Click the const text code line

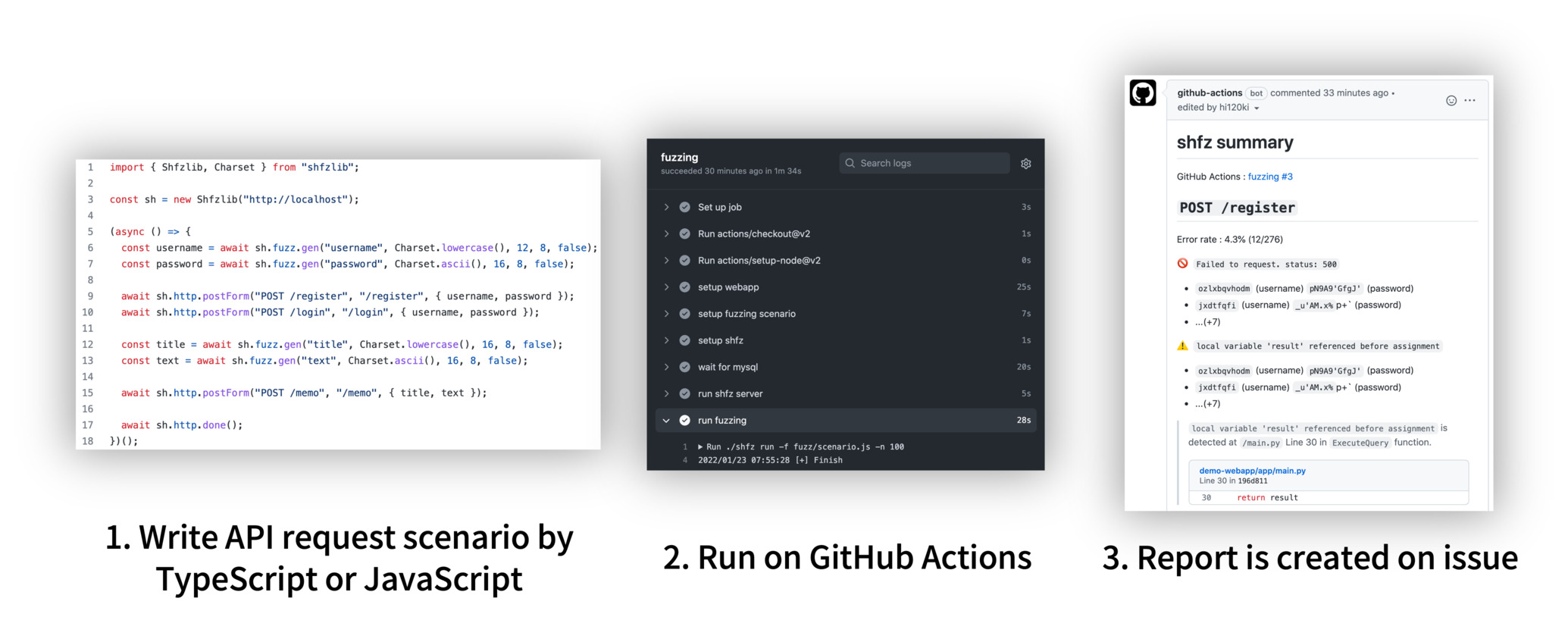coord(324,361)
